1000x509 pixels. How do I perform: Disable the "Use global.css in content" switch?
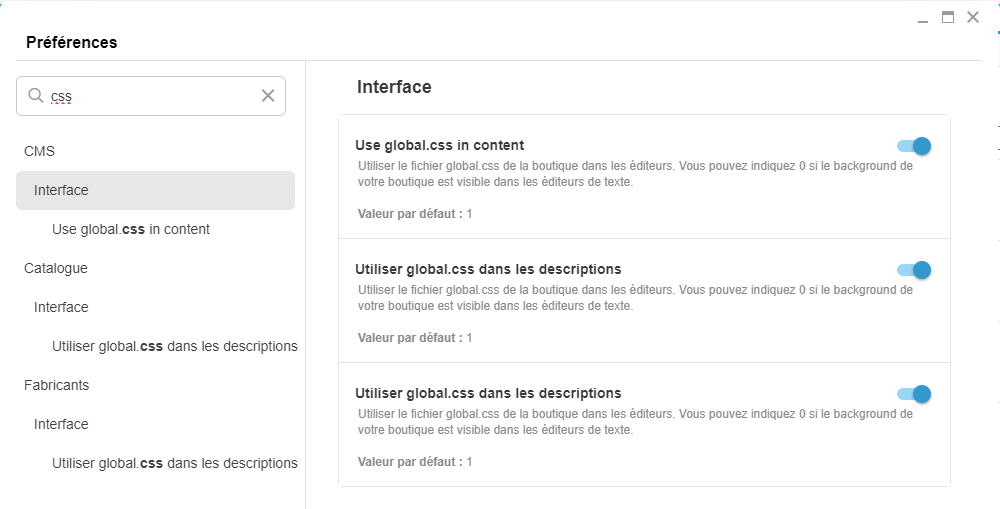(914, 146)
